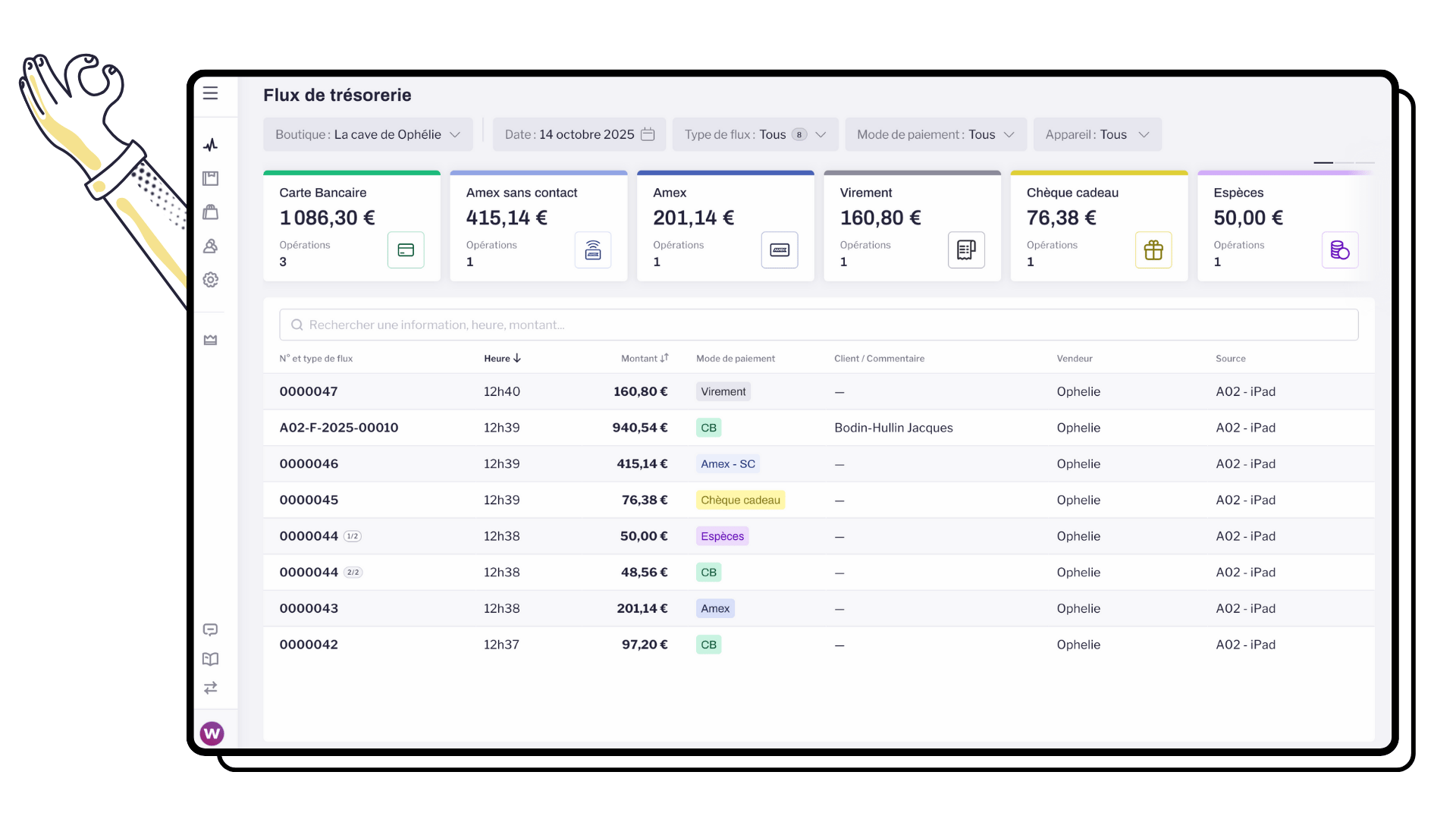
Task: Expand the Mode de paiement dropdown
Action: click(x=935, y=134)
